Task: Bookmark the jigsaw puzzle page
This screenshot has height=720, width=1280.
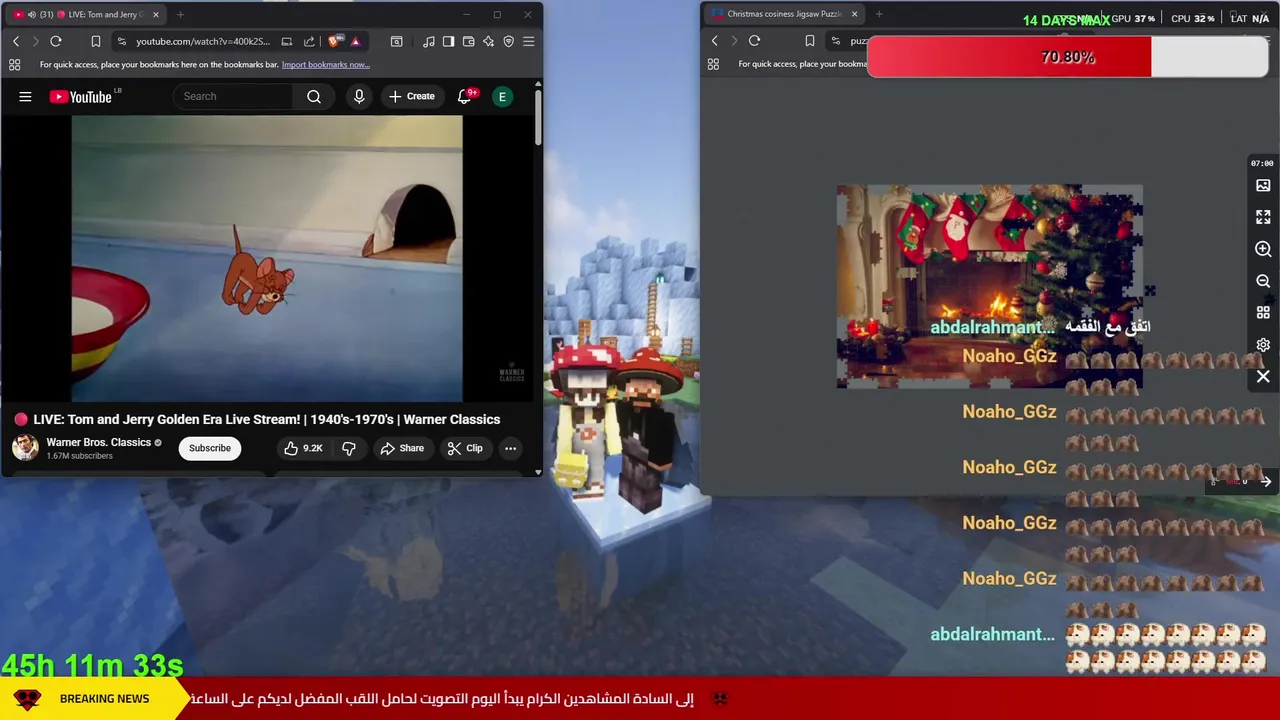Action: click(810, 41)
